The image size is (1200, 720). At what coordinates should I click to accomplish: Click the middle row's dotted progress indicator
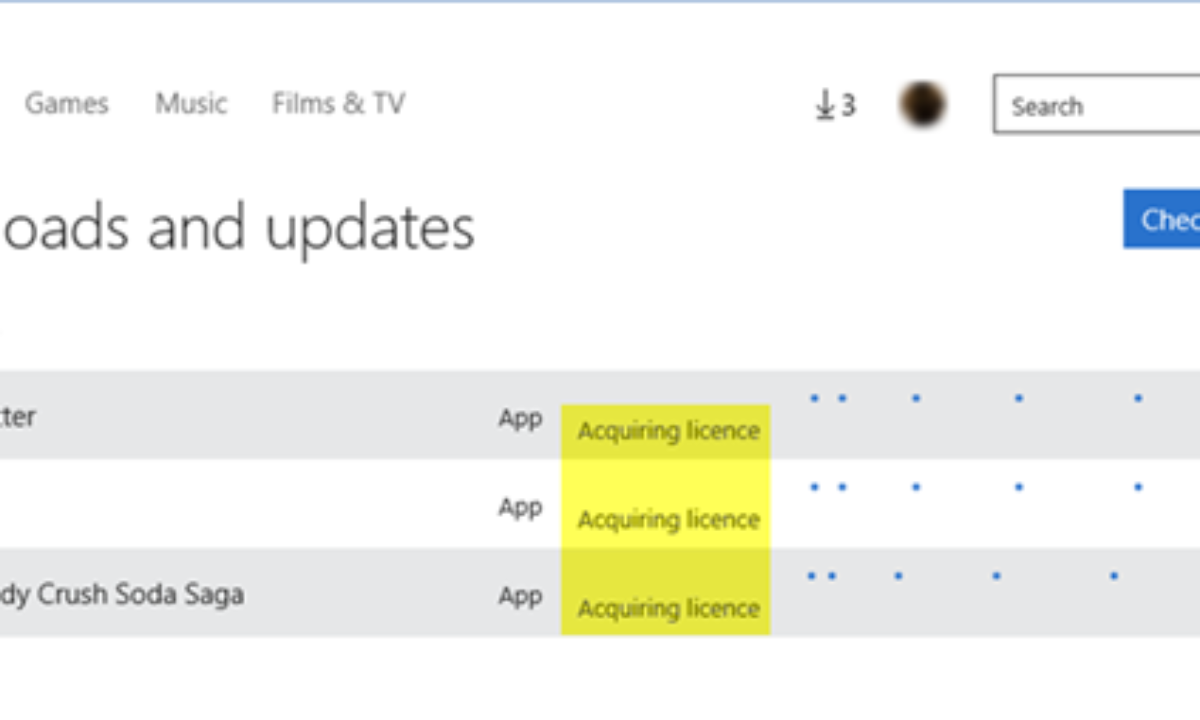[975, 488]
